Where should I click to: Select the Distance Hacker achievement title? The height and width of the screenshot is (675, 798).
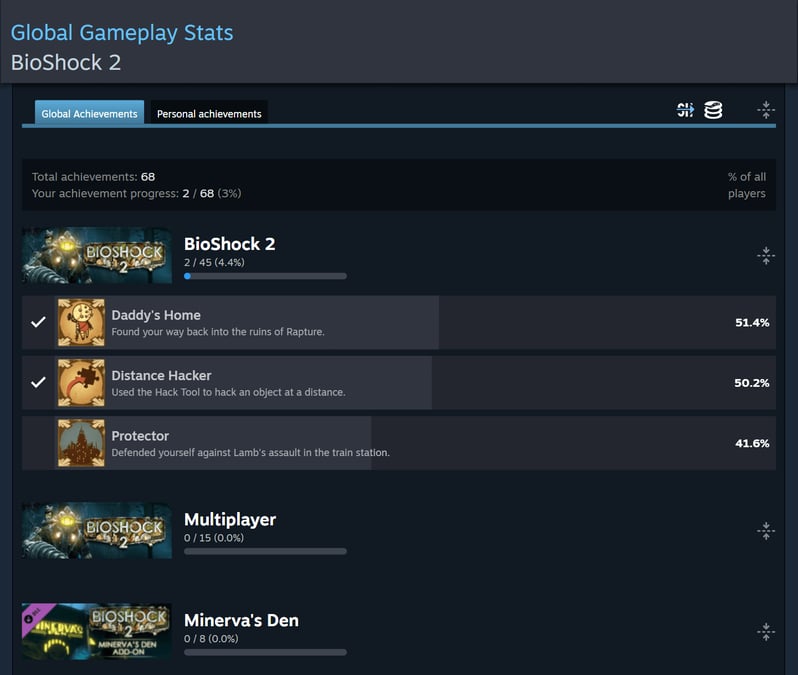pyautogui.click(x=161, y=376)
